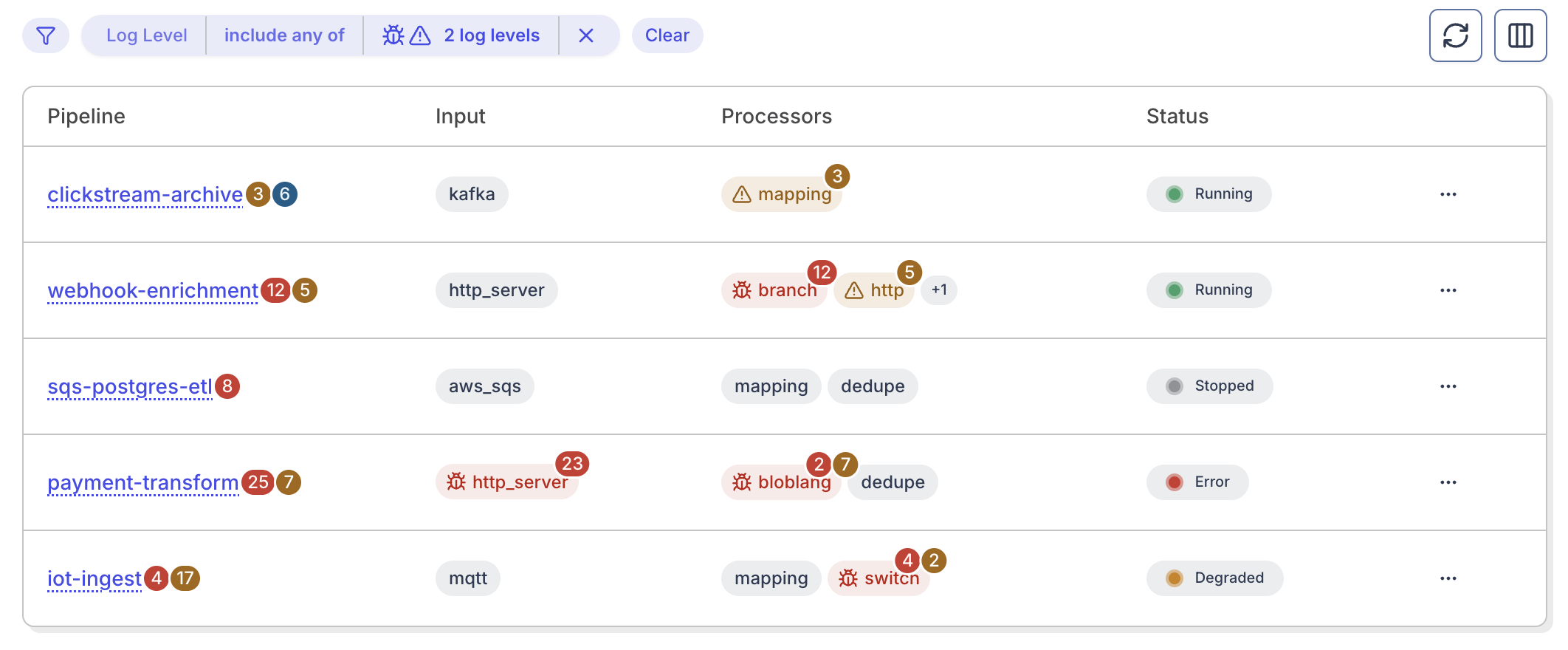The height and width of the screenshot is (650, 1568).
Task: Click the http processor warning chip
Action: [x=874, y=290]
